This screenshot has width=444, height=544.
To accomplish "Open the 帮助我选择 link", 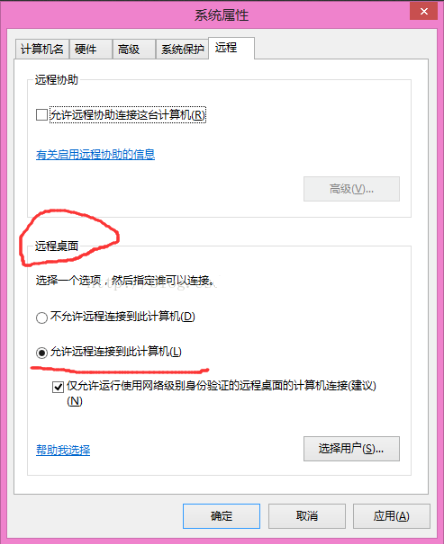I will point(63,450).
